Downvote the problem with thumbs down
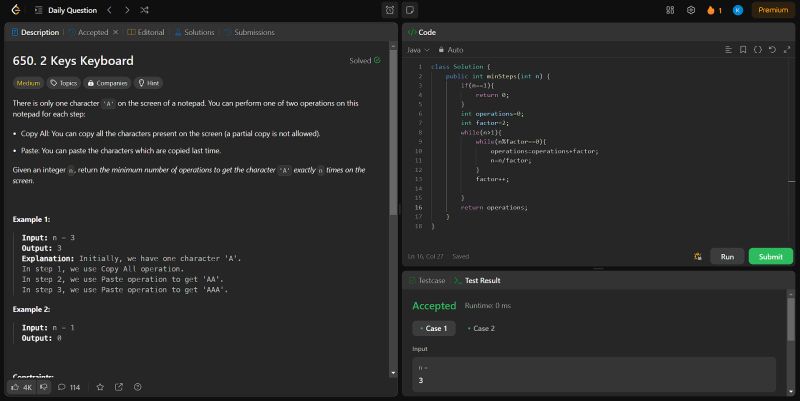The image size is (800, 401). pyautogui.click(x=44, y=387)
